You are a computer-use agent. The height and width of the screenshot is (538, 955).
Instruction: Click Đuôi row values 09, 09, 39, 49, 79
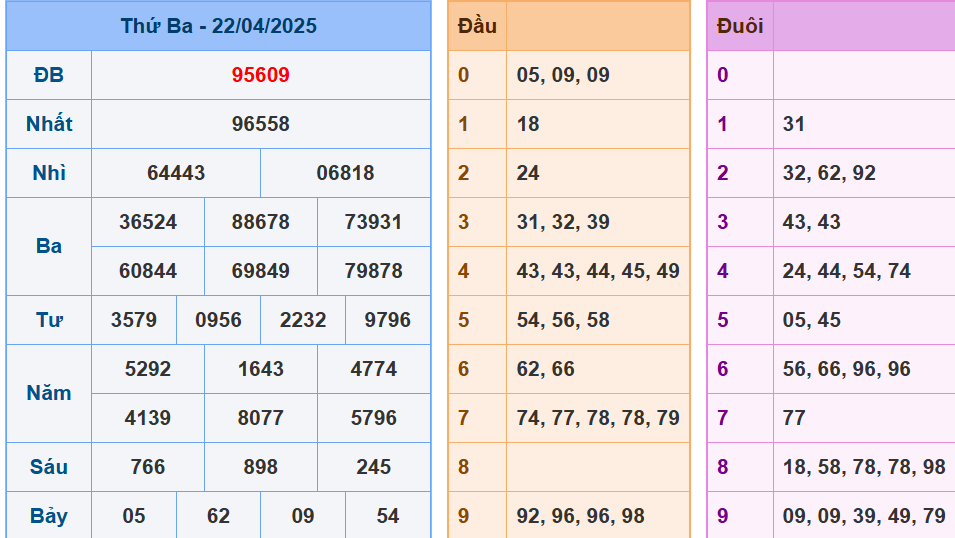coord(864,516)
